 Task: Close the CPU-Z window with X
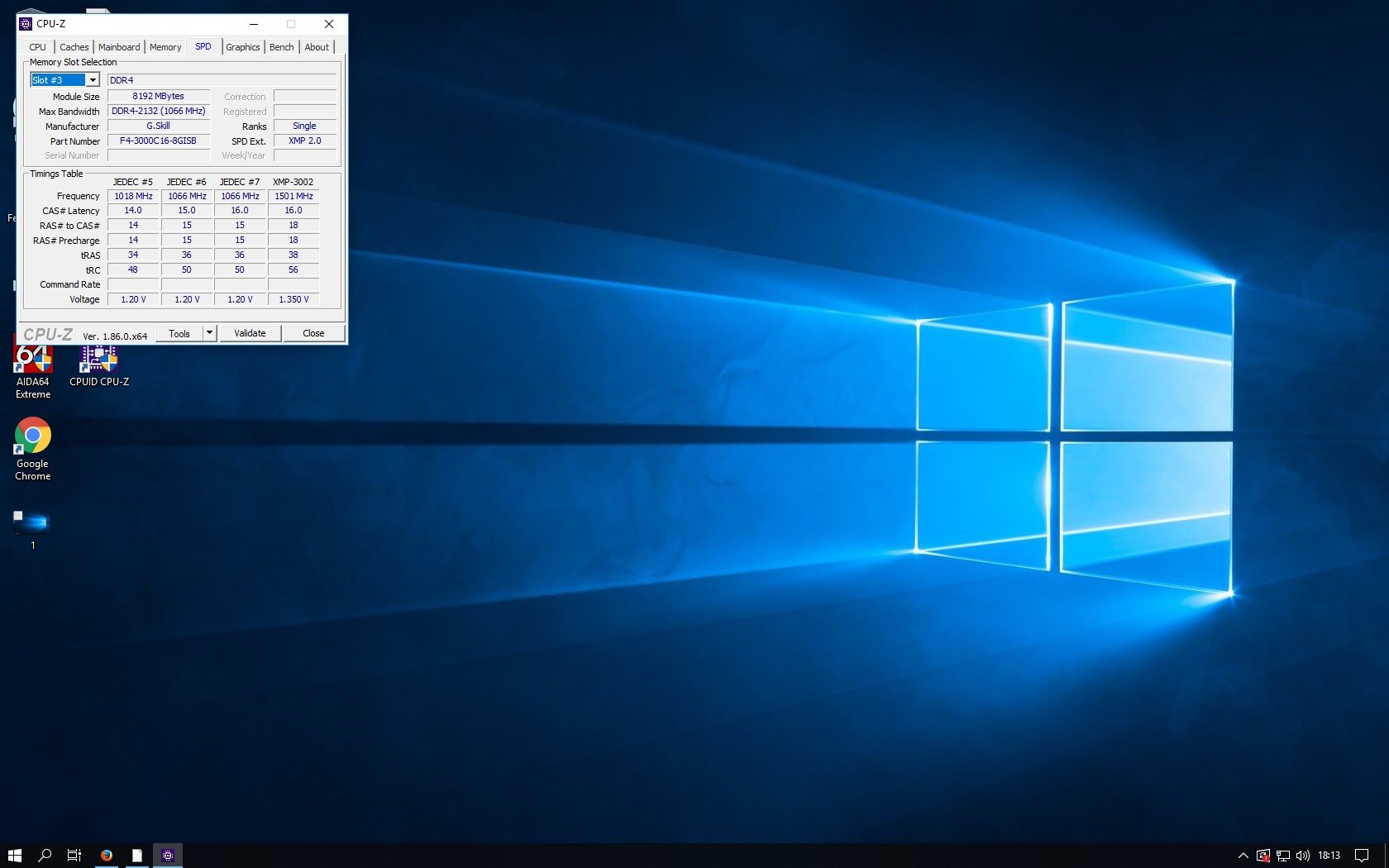pyautogui.click(x=329, y=24)
